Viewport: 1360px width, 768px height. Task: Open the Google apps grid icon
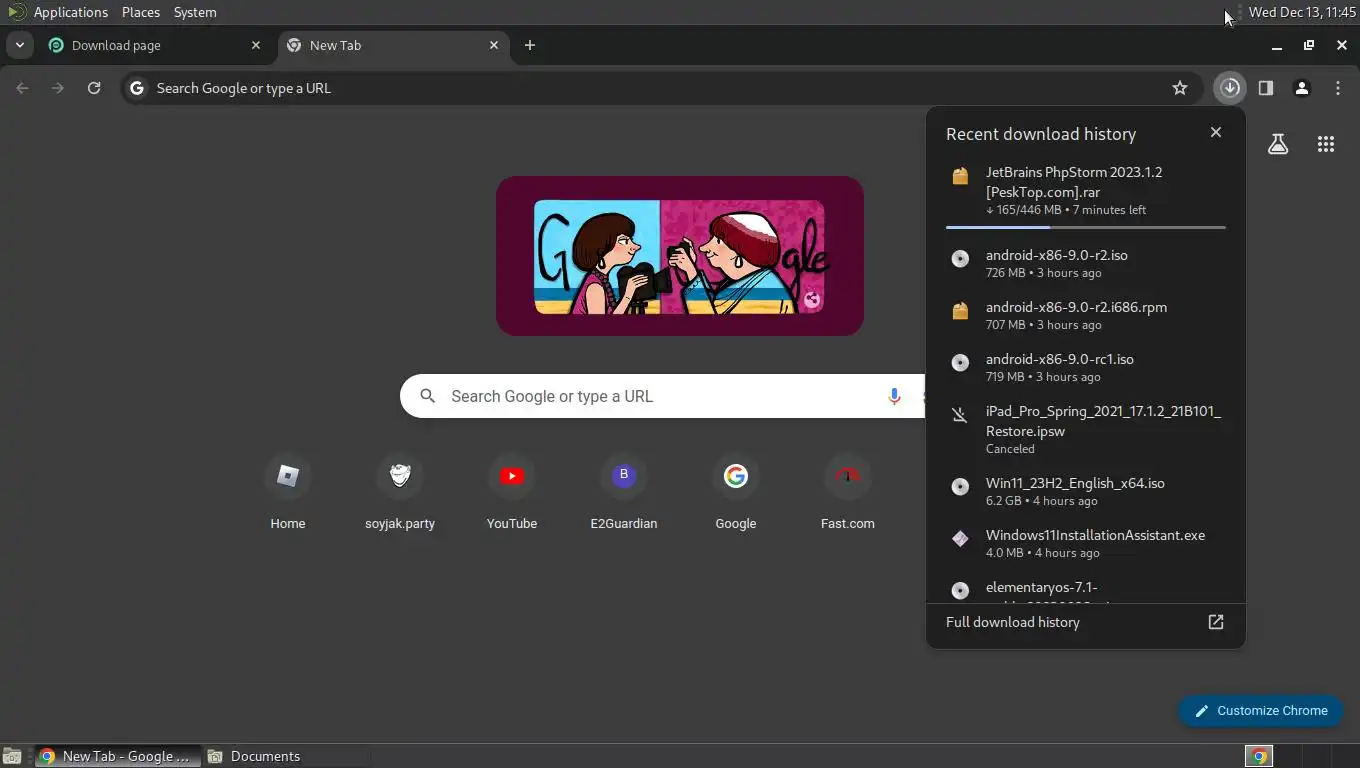tap(1326, 144)
